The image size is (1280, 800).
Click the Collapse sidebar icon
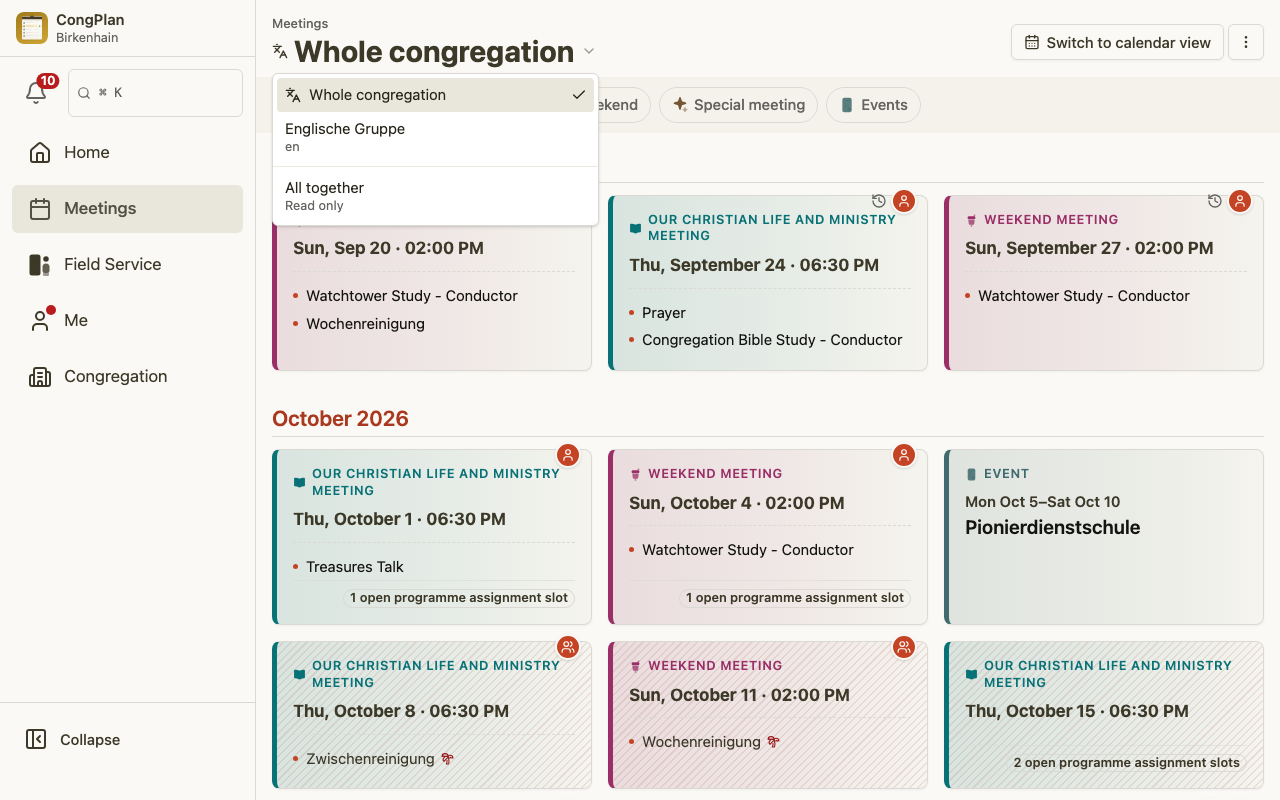tap(36, 739)
